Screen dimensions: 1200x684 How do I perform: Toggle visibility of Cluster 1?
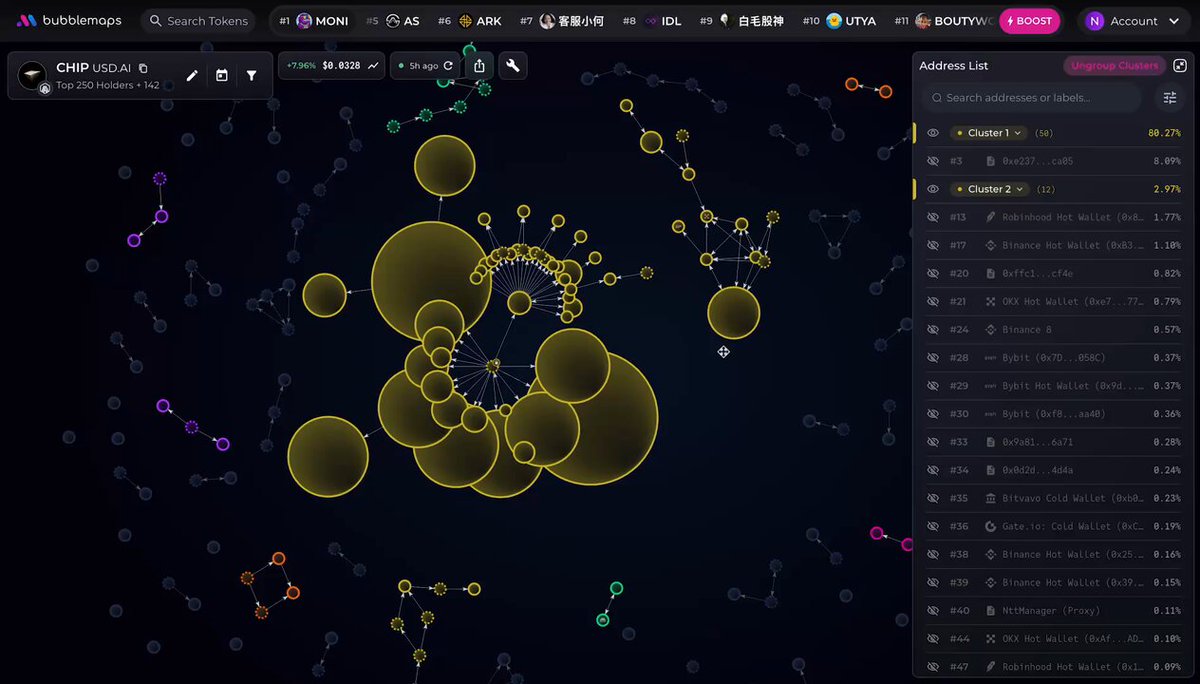point(932,133)
